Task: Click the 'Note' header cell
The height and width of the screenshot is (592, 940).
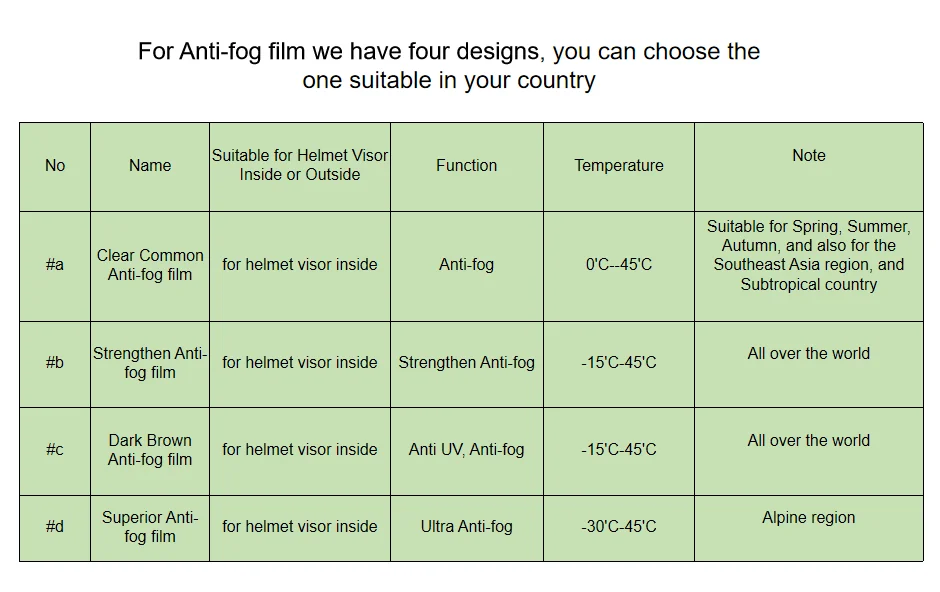Action: 808,156
